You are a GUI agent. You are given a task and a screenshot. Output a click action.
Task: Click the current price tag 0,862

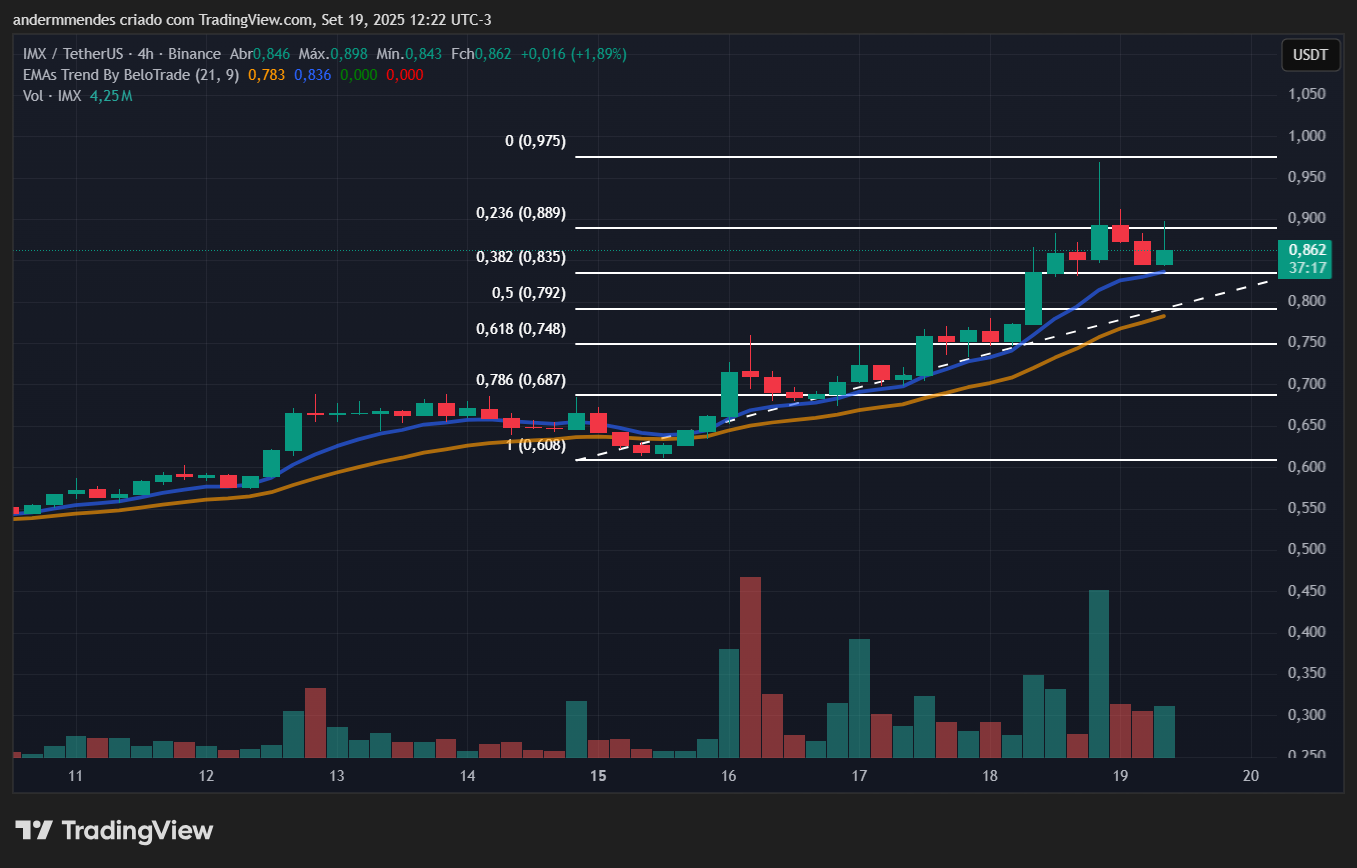1308,250
